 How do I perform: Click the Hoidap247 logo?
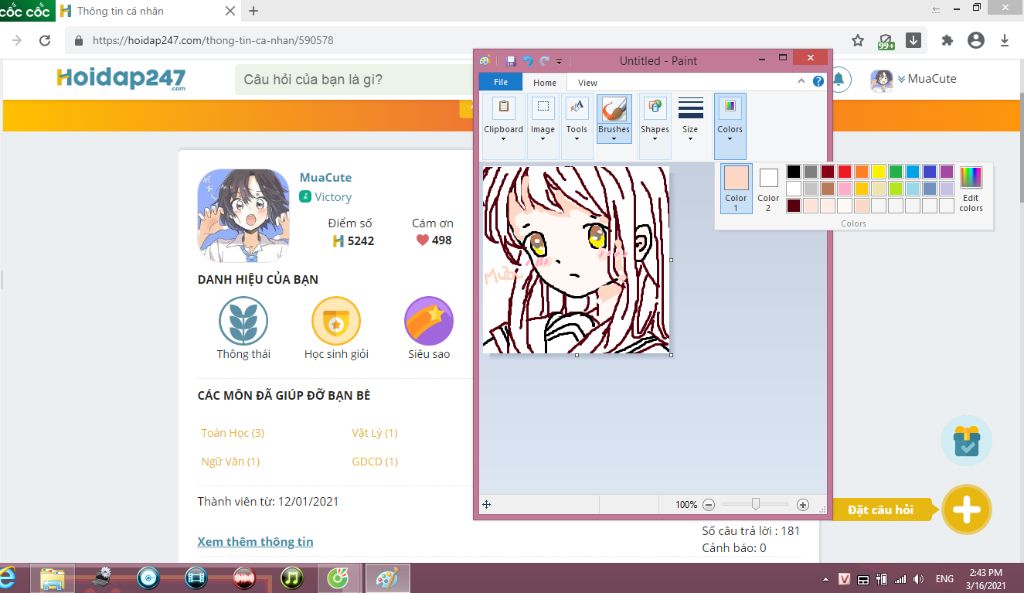[x=121, y=79]
